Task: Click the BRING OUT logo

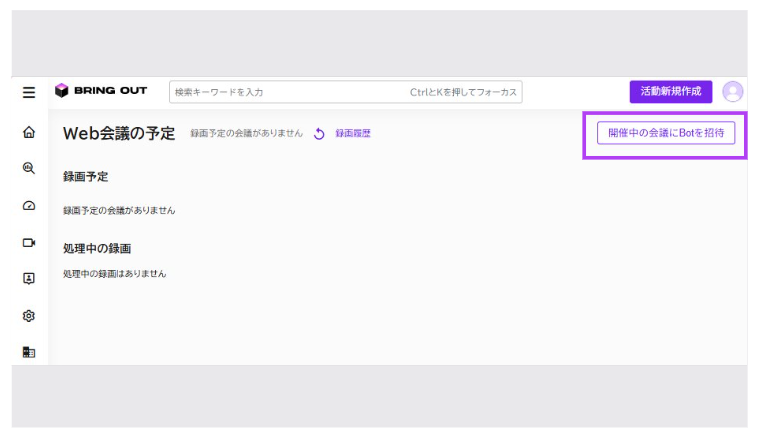Action: click(x=101, y=91)
